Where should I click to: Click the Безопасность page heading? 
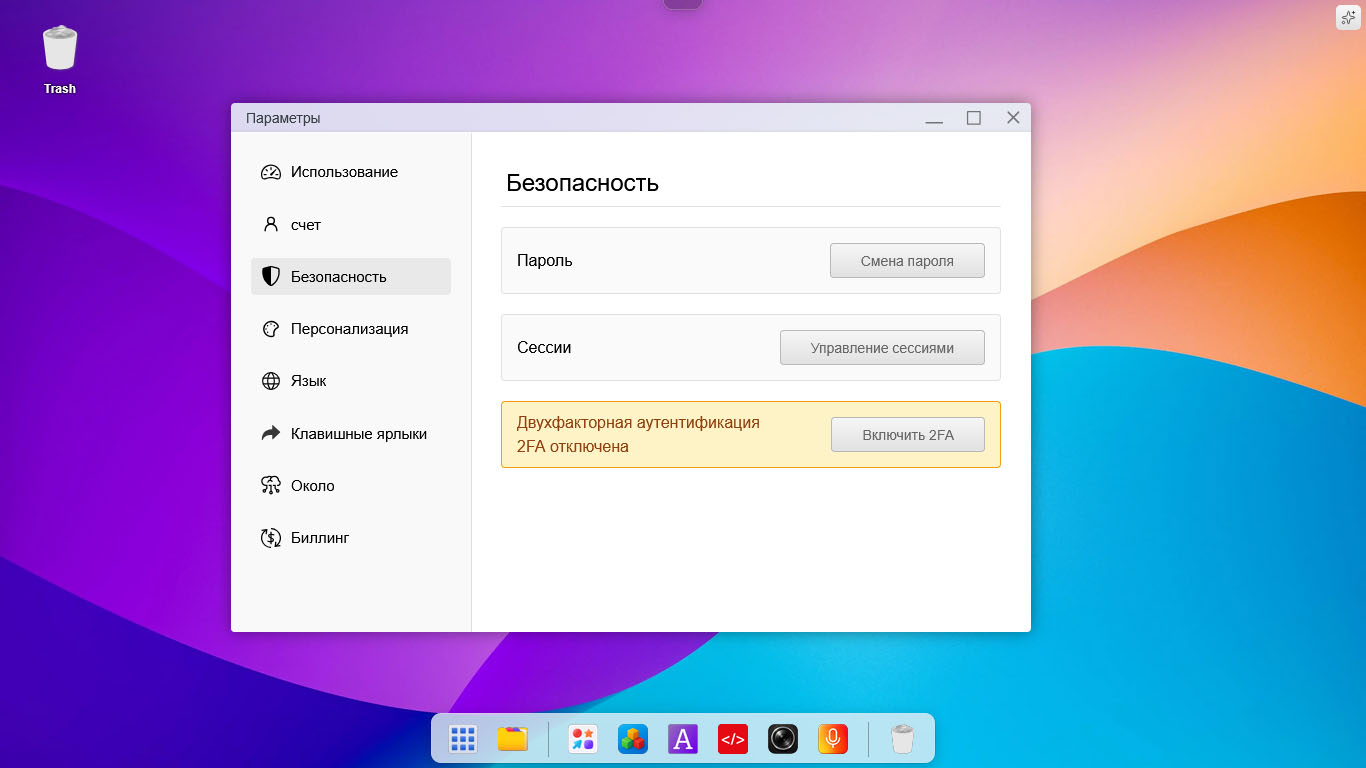[x=582, y=183]
